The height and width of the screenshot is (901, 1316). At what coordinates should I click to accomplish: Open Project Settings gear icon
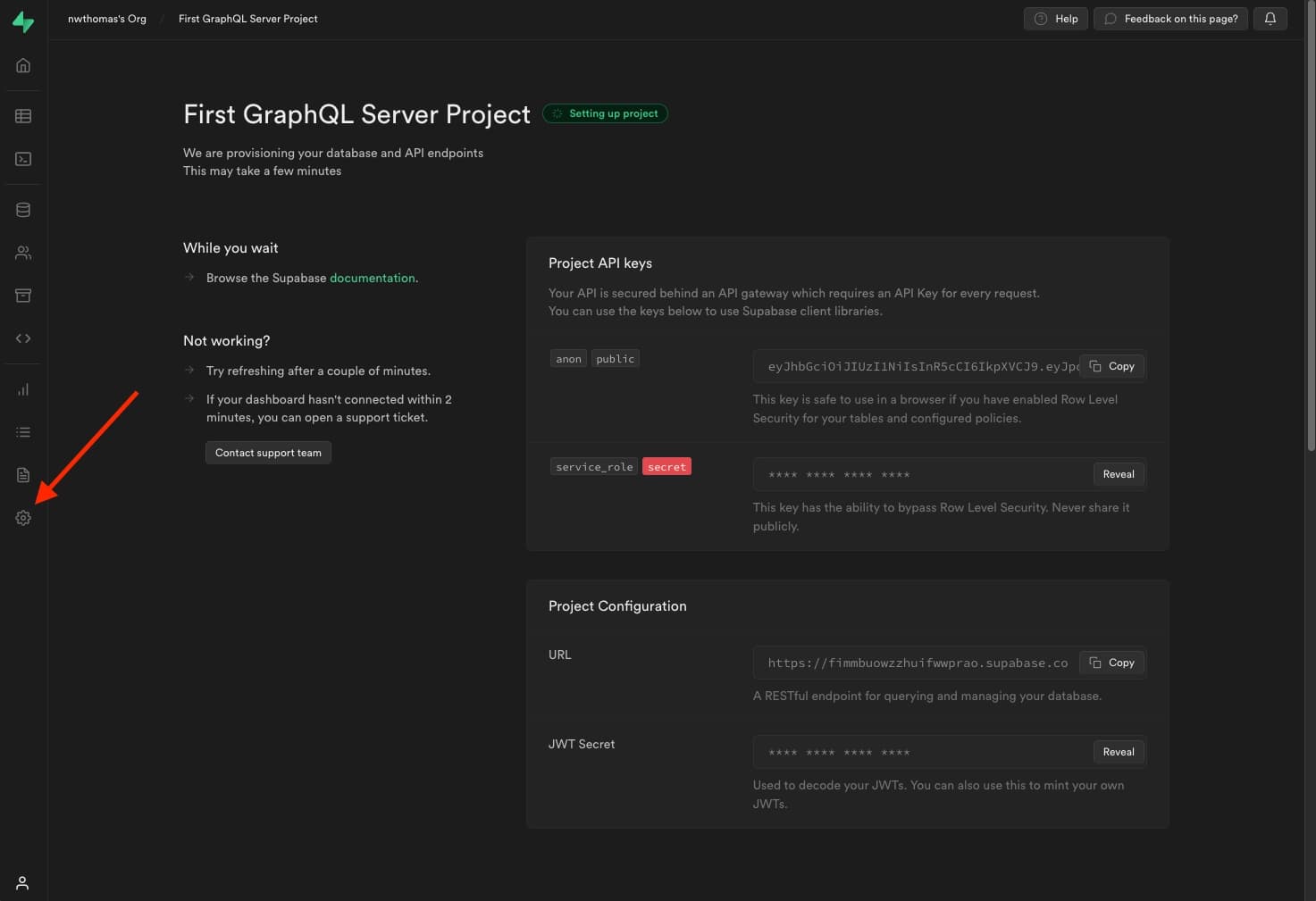click(x=23, y=518)
